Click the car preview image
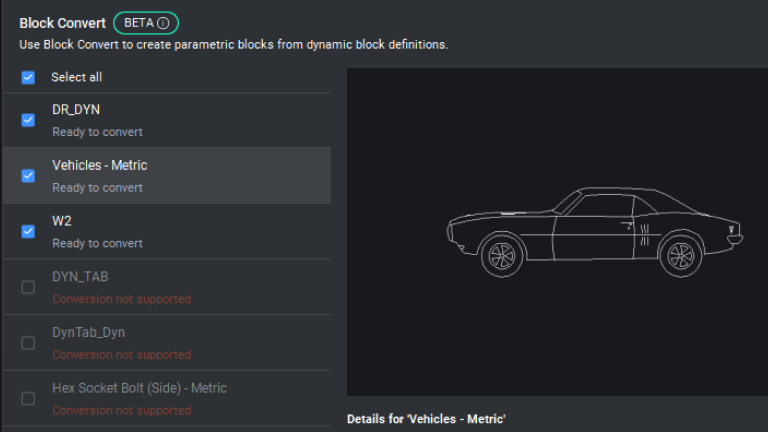Viewport: 768px width, 432px height. pos(595,232)
